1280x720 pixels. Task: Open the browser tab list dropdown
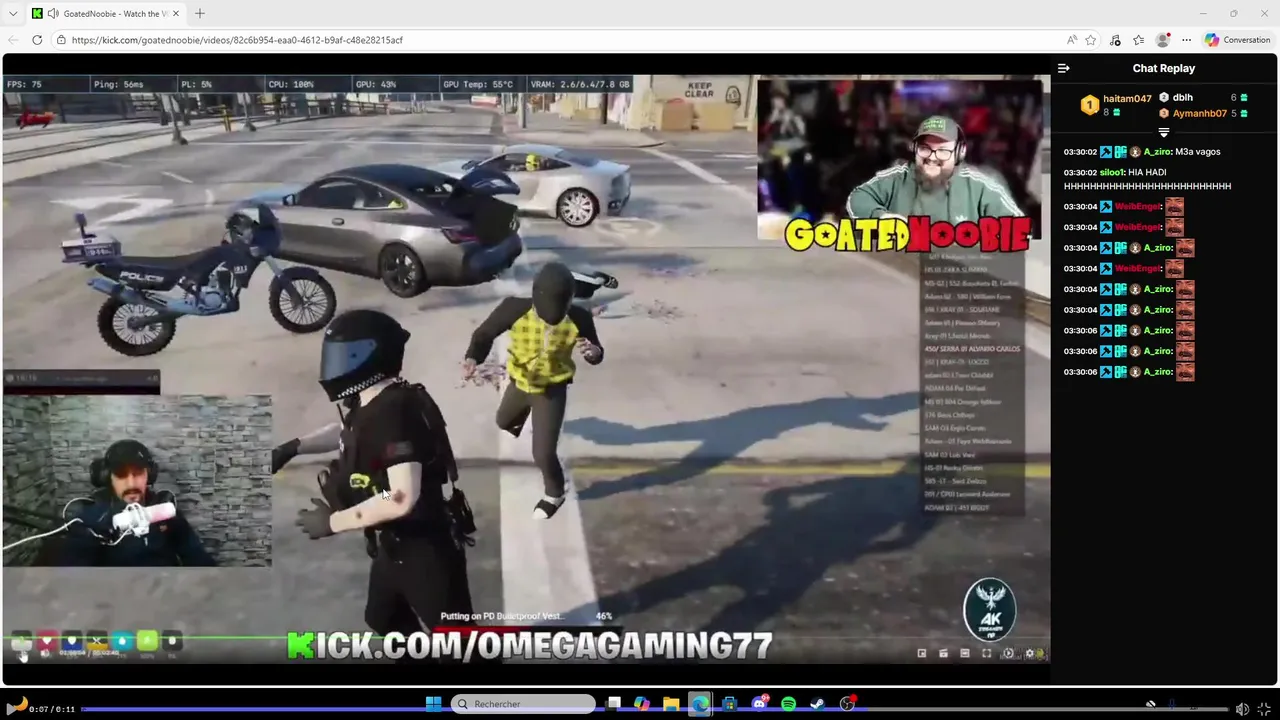13,13
